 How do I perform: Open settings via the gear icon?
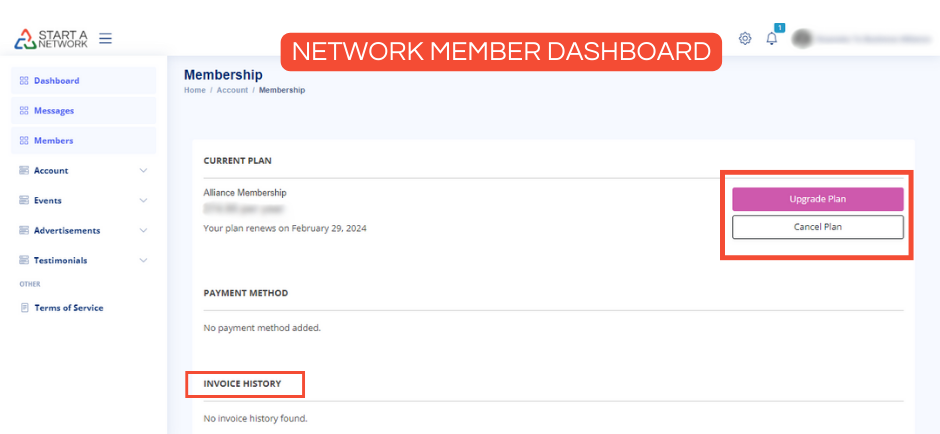pyautogui.click(x=745, y=39)
